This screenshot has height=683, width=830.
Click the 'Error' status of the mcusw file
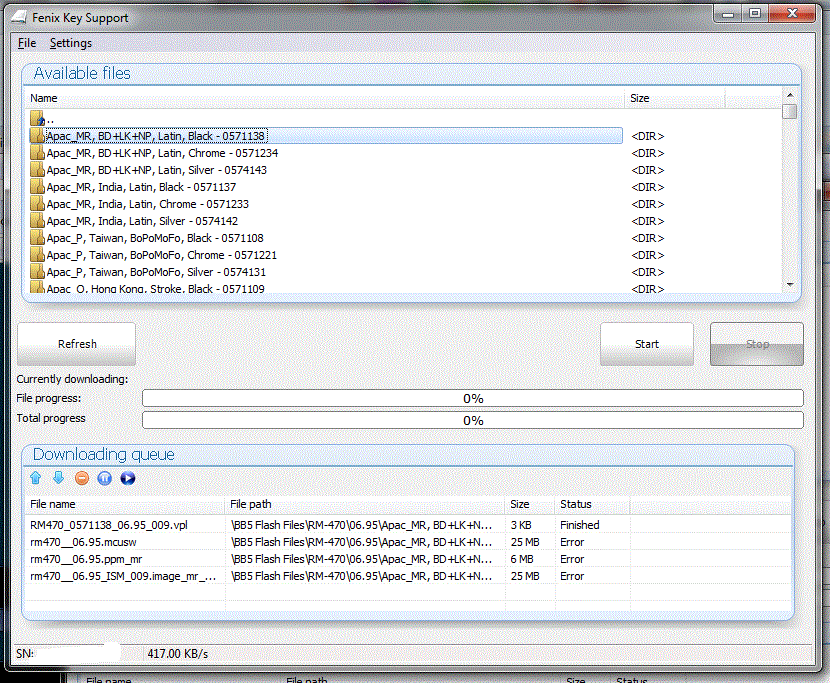572,542
